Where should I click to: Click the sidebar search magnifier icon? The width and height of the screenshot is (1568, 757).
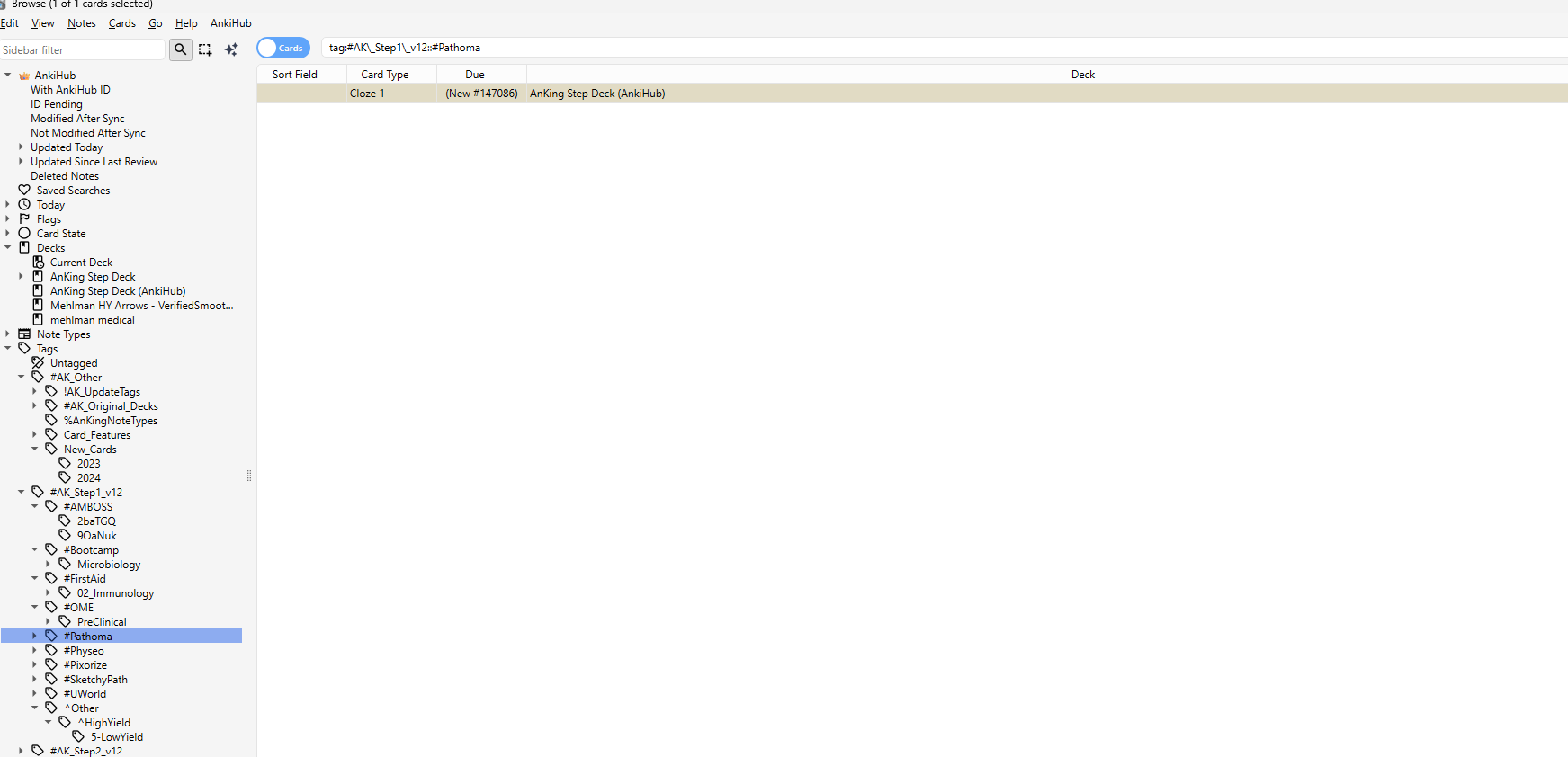[180, 49]
